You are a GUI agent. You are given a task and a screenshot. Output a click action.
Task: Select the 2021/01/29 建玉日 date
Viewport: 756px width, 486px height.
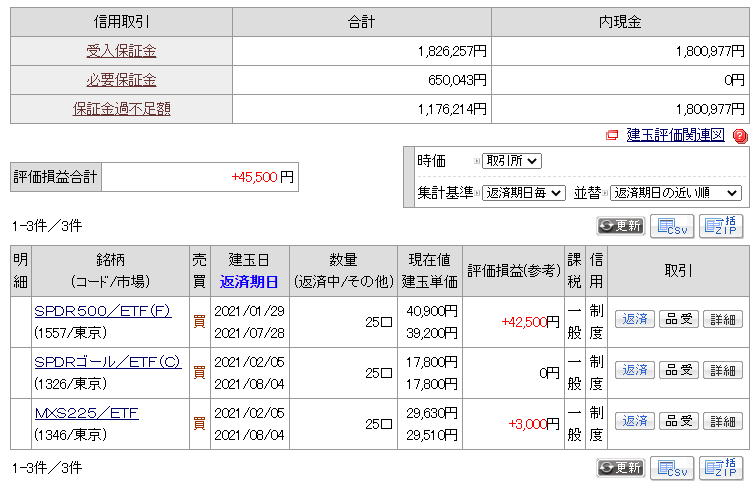pyautogui.click(x=249, y=311)
